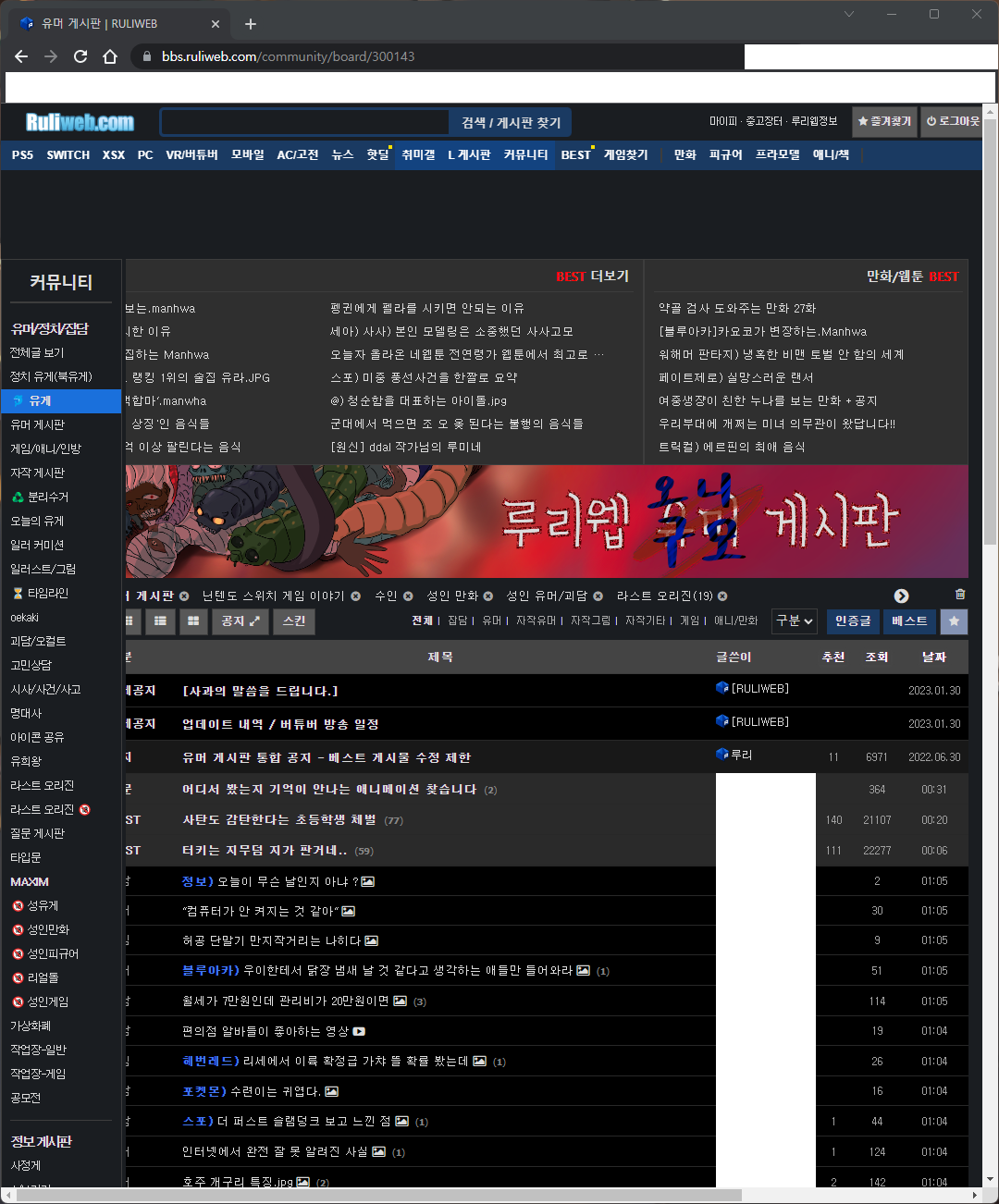This screenshot has width=999, height=1204.
Task: Click inside the search input field
Action: point(305,121)
